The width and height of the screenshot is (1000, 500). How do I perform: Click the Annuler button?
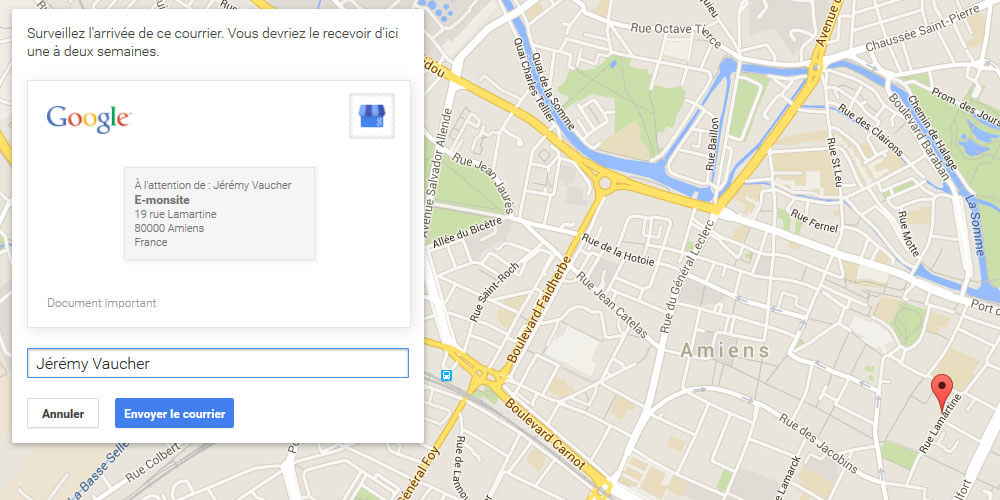(62, 413)
